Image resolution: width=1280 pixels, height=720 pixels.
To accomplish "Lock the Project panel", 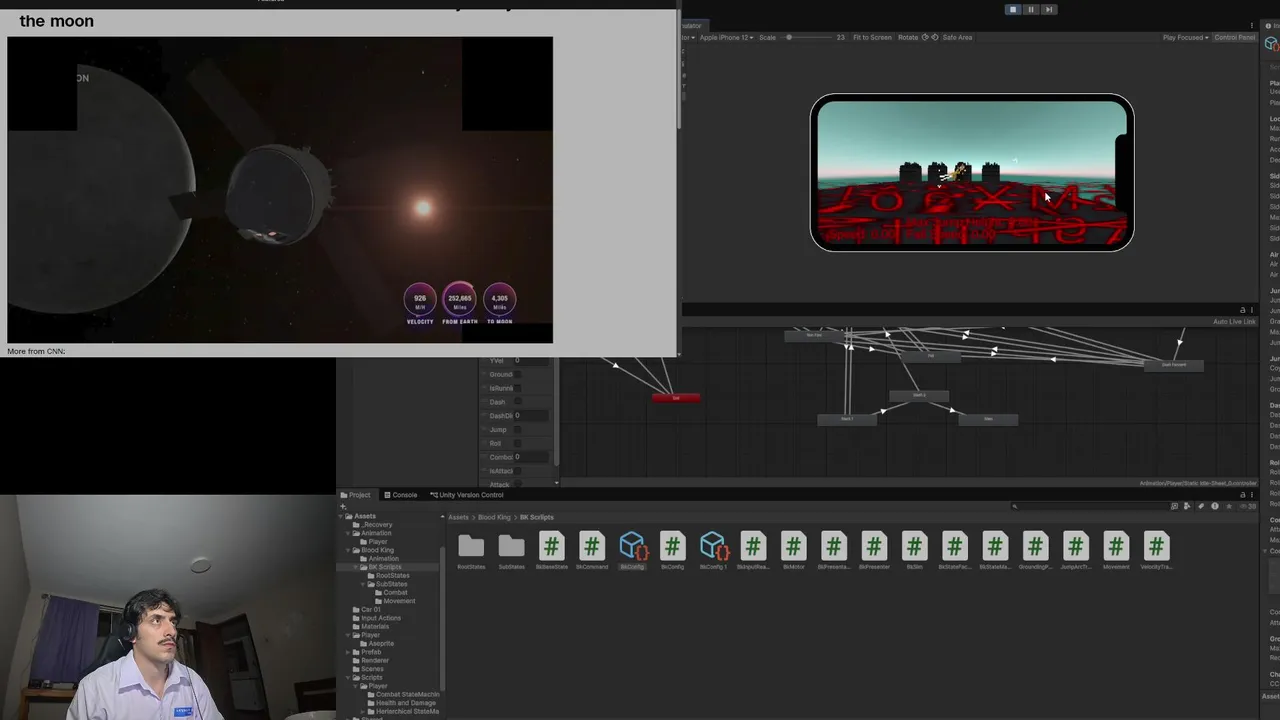I will (1243, 495).
